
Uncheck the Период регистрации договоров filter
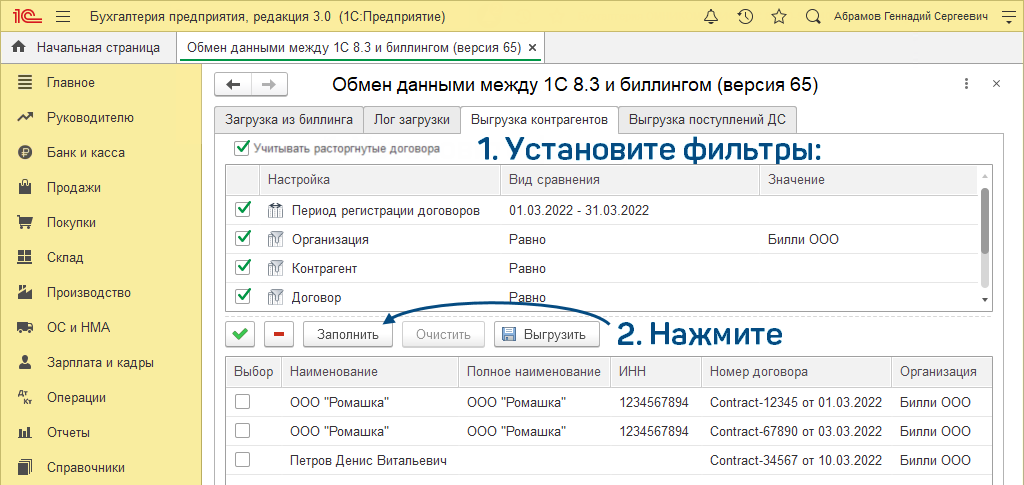tap(243, 210)
